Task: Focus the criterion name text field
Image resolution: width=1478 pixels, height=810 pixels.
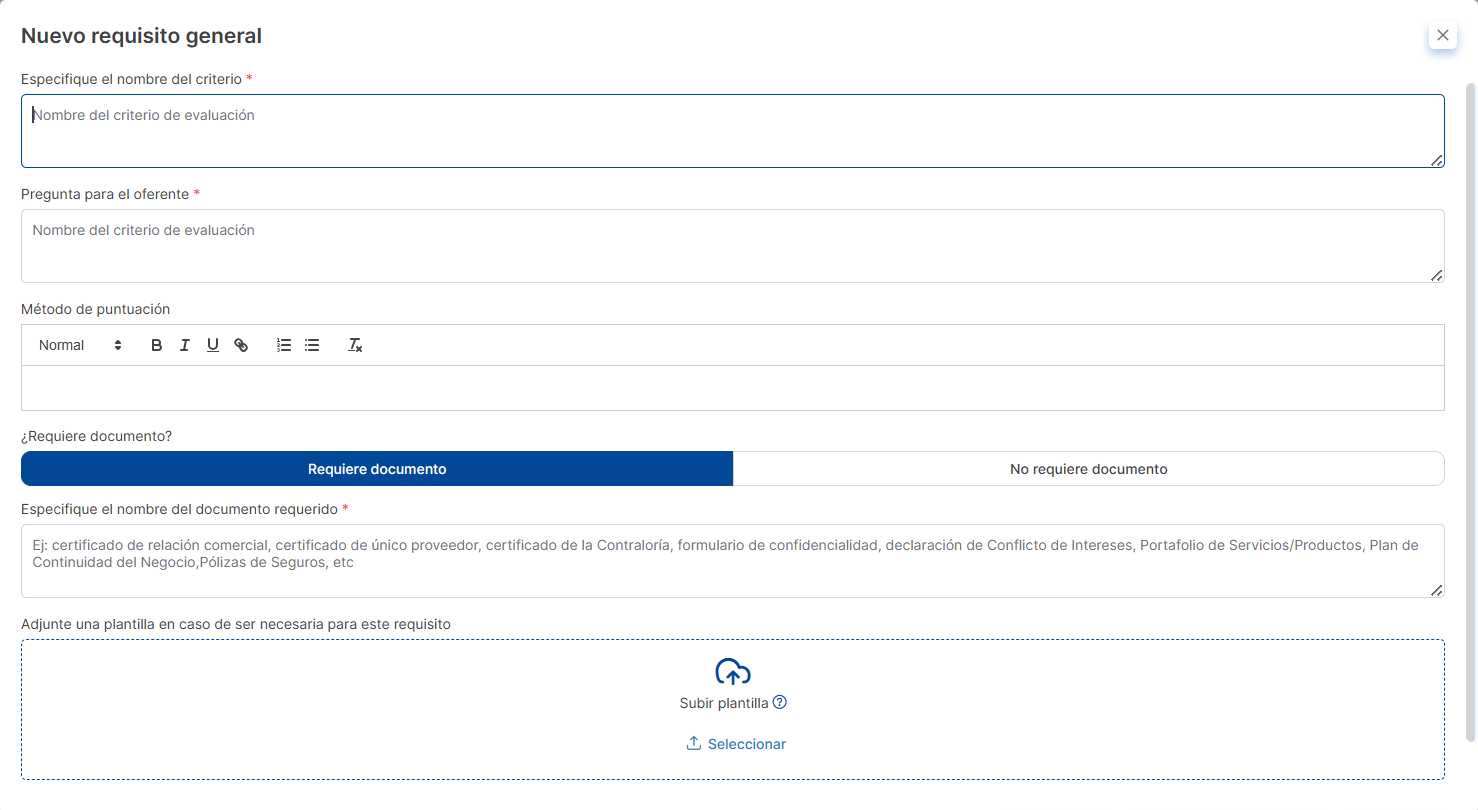Action: coord(732,131)
